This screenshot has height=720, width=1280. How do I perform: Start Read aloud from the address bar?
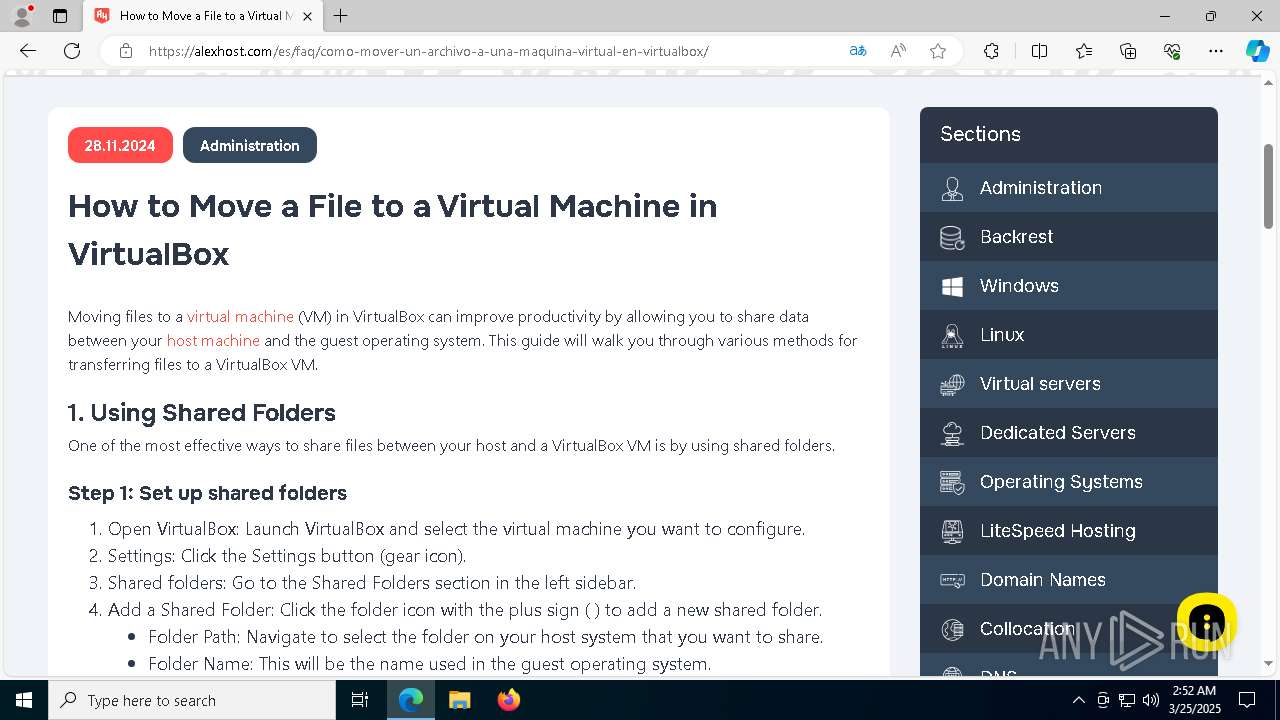(x=898, y=51)
